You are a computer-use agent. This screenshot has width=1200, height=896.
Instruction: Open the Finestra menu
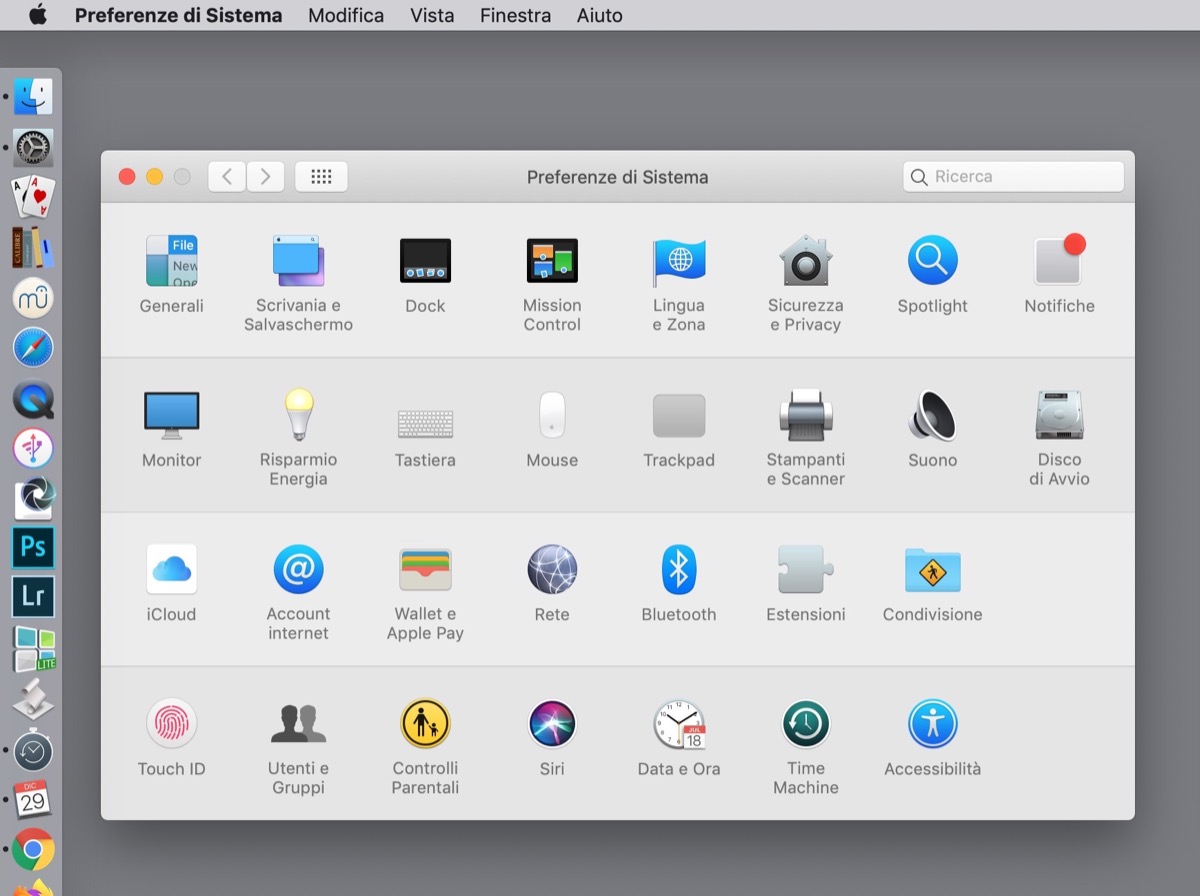pyautogui.click(x=515, y=15)
